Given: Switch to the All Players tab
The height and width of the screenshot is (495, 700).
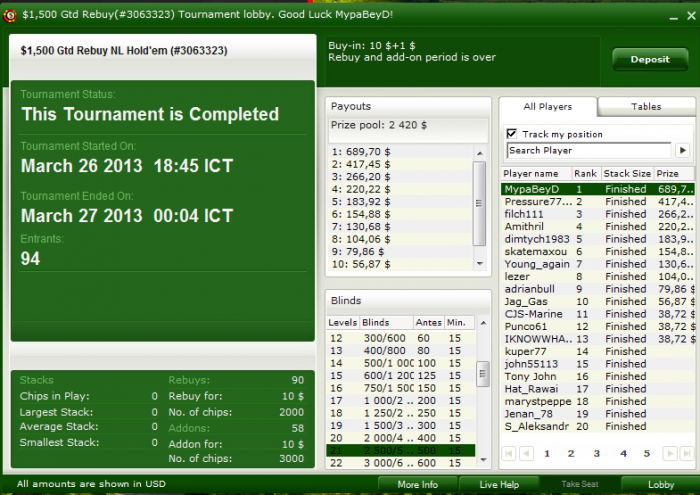Looking at the screenshot, I should tap(548, 107).
